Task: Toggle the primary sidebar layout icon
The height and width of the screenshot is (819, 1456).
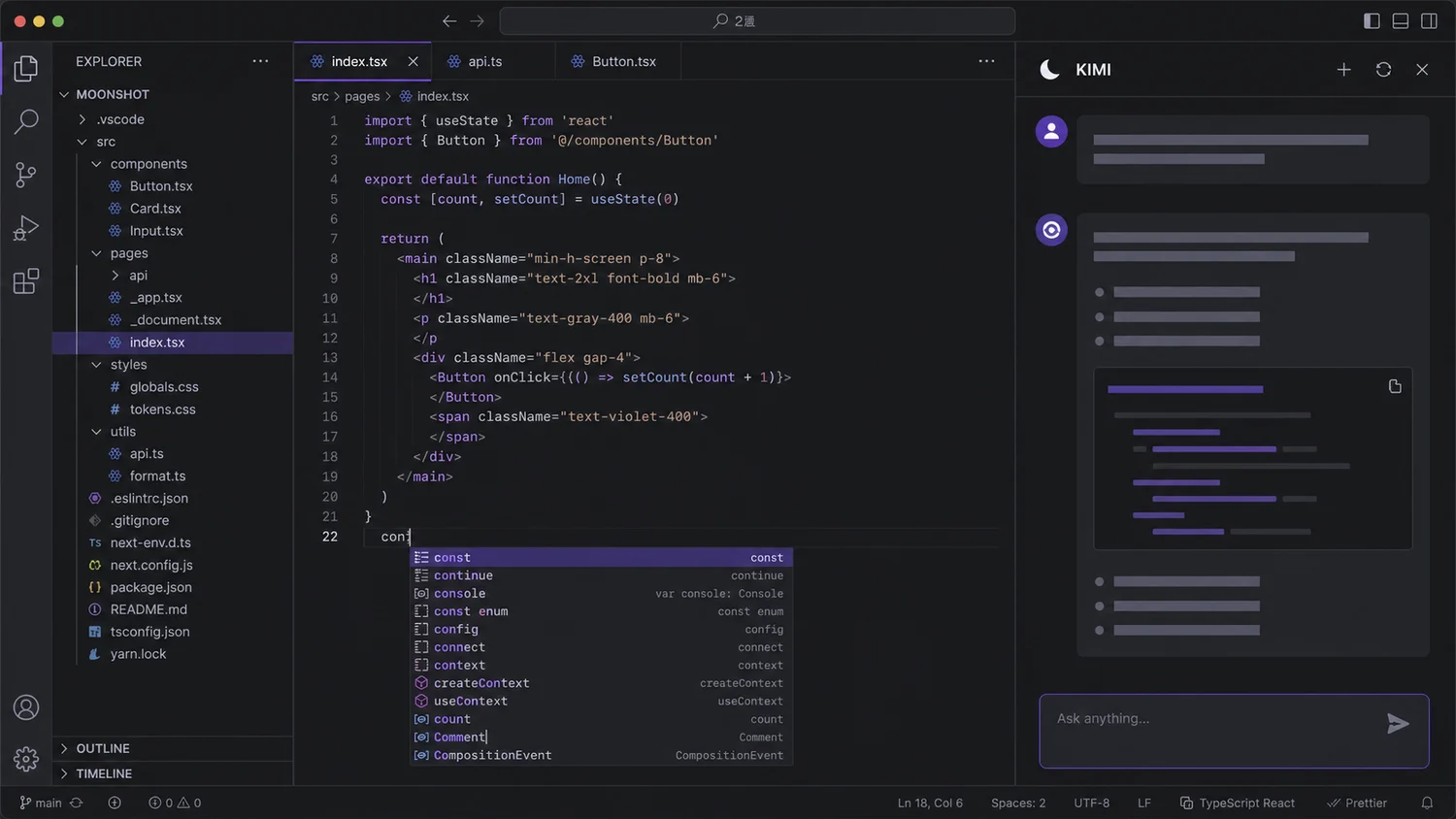Action: coord(1372,20)
